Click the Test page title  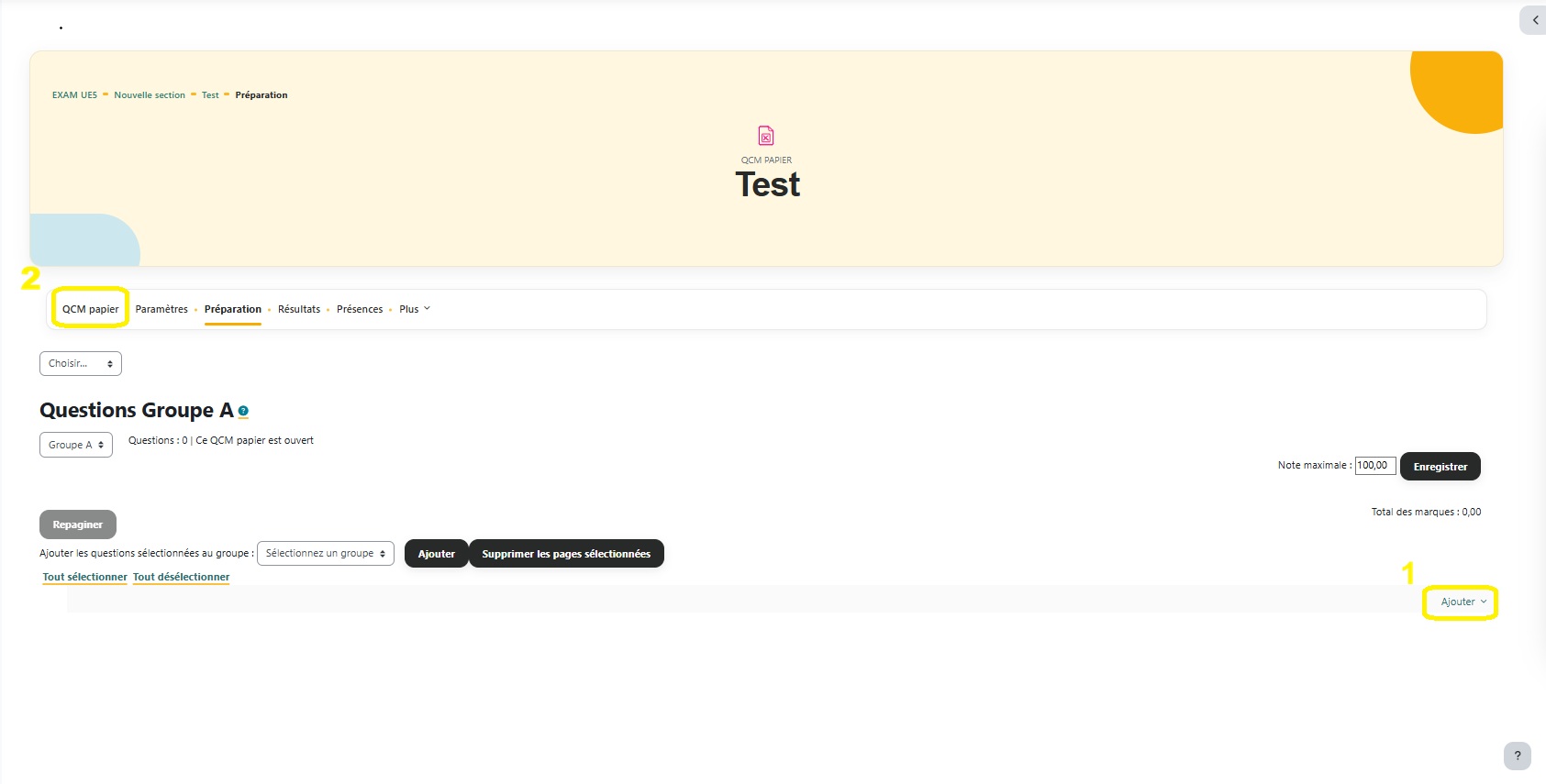[768, 184]
